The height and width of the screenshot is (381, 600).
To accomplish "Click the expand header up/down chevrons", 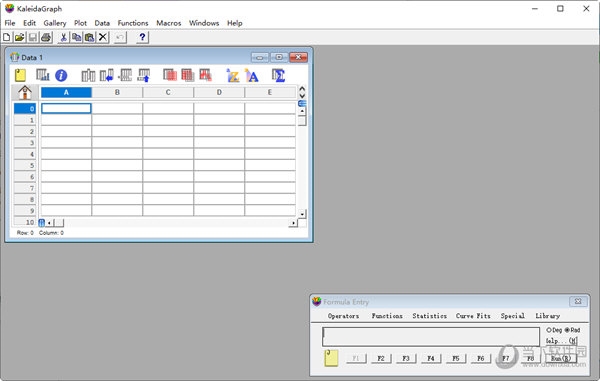I will (302, 92).
